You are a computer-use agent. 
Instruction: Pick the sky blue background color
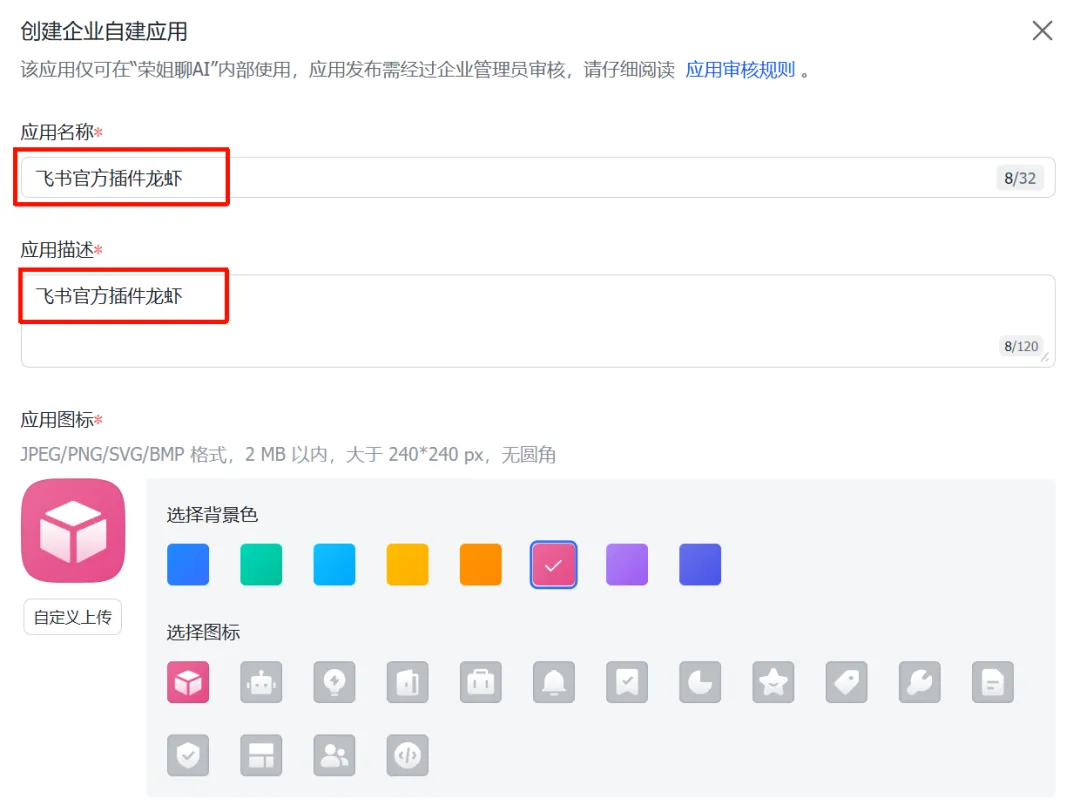point(334,565)
